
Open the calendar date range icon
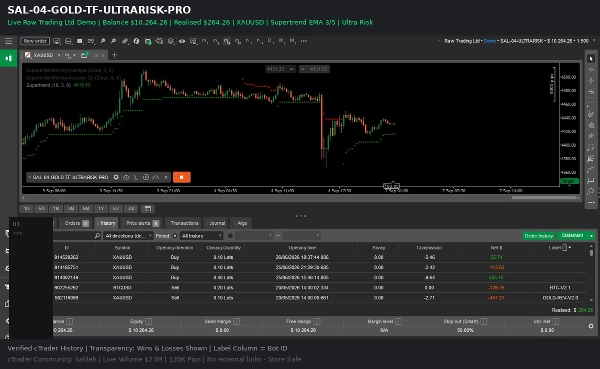[148, 209]
